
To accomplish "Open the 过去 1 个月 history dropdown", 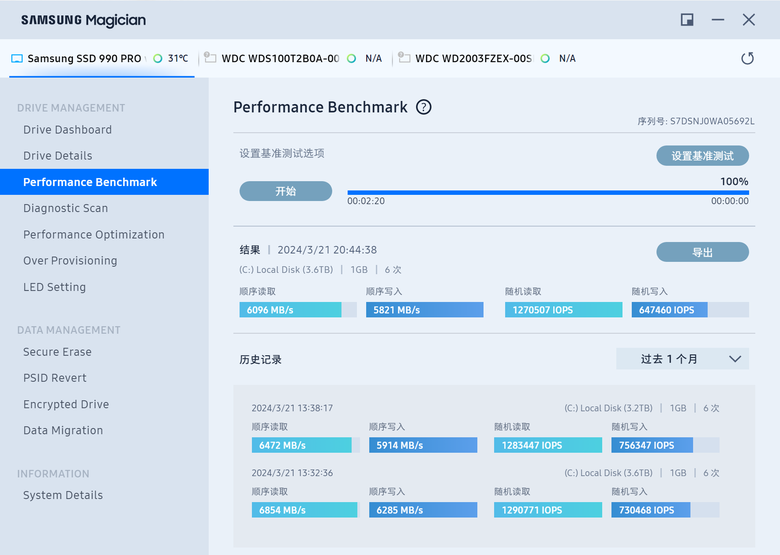I will coord(682,359).
